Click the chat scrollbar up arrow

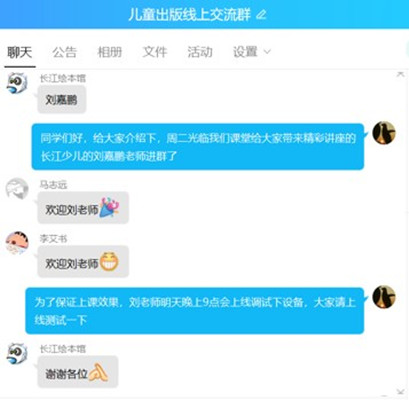click(400, 74)
